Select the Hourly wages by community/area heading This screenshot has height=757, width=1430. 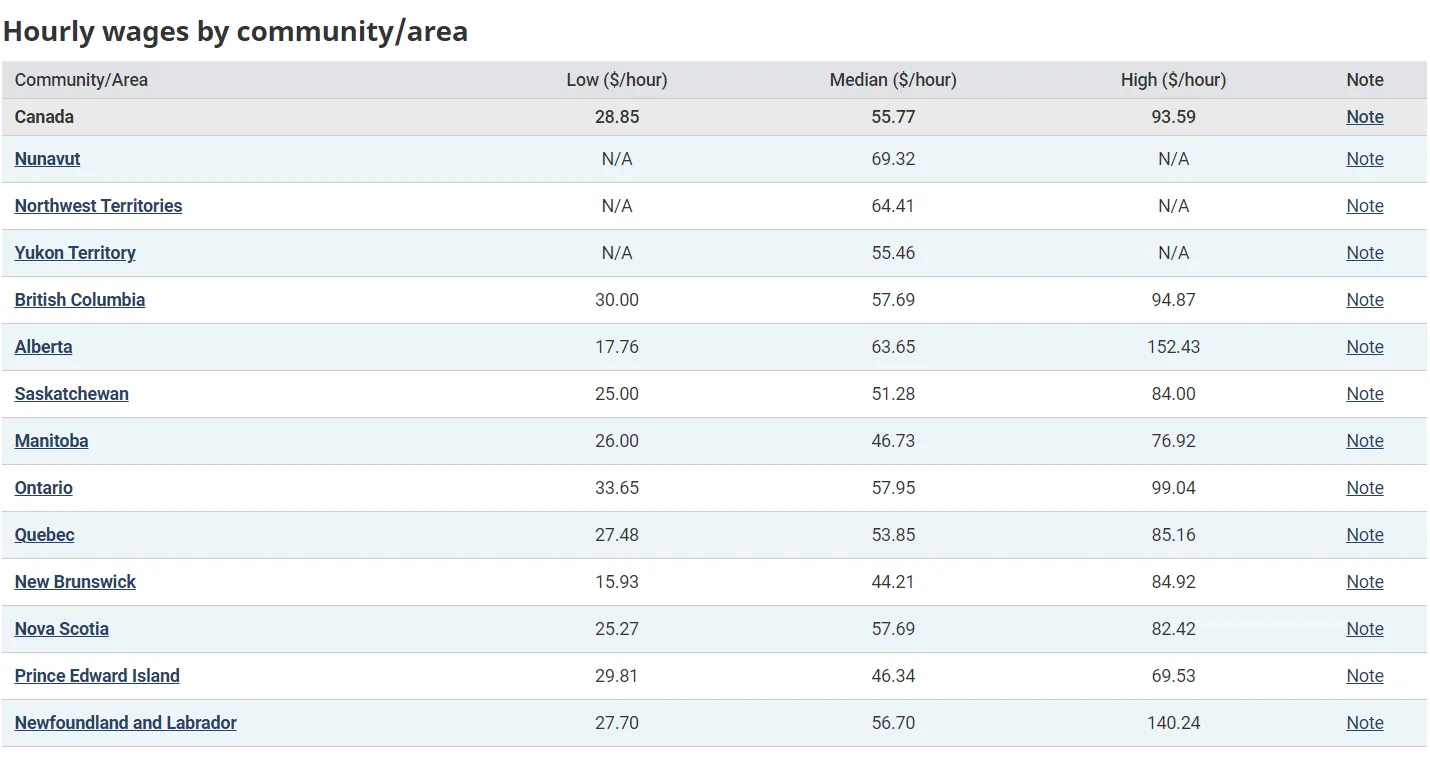[x=235, y=31]
